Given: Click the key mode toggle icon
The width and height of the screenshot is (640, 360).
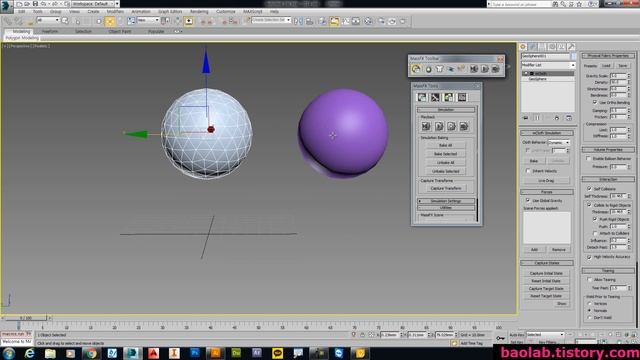Looking at the screenshot, I should point(500,338).
